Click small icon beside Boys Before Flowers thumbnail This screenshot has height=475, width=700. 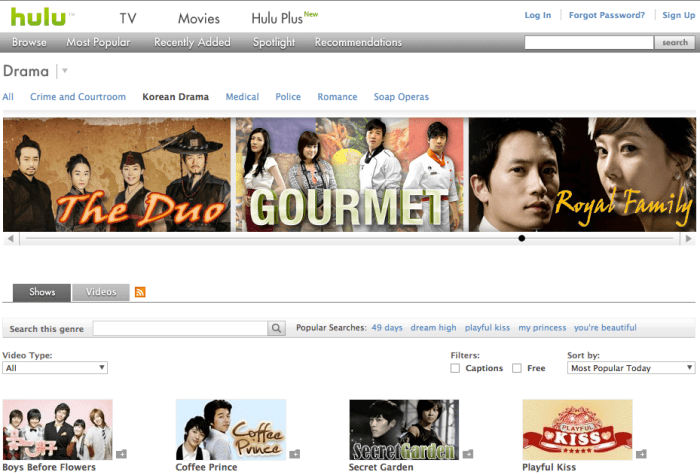tap(121, 454)
